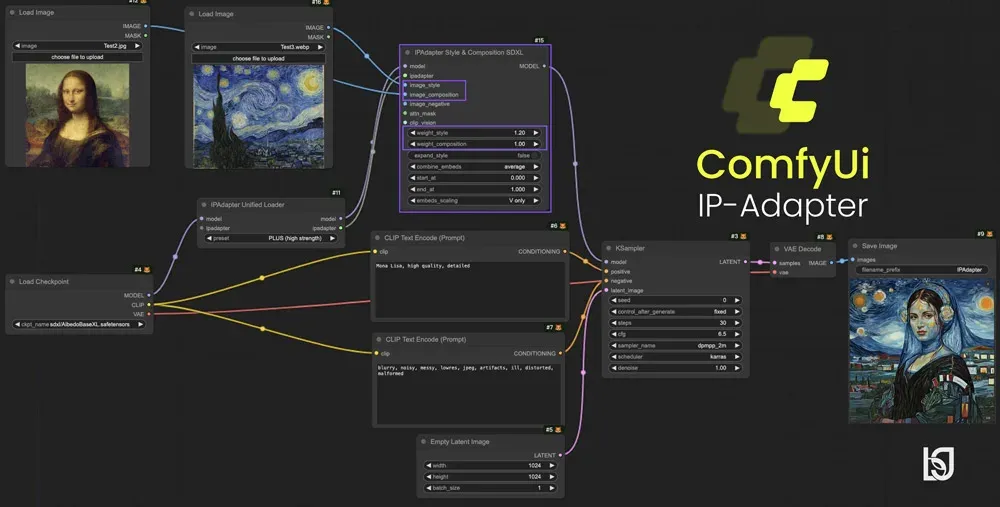Increase batch_size with its right arrow
This screenshot has height=507, width=1000.
click(x=552, y=488)
